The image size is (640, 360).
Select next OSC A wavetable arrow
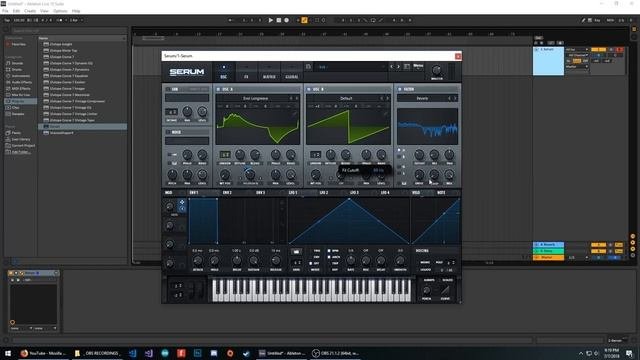point(297,98)
